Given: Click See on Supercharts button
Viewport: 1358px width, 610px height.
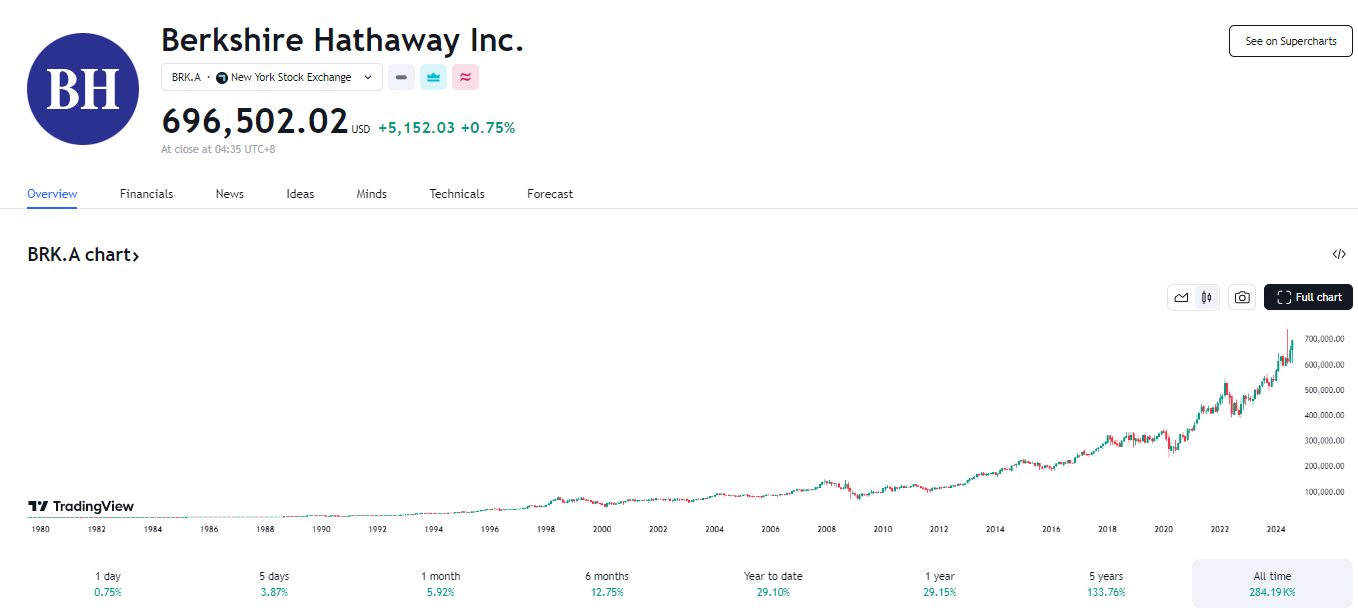Looking at the screenshot, I should (x=1290, y=41).
